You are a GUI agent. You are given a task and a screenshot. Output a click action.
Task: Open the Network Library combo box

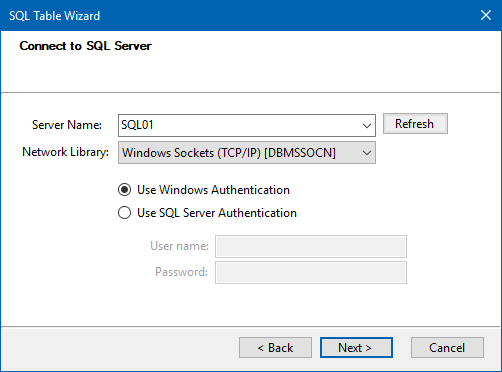click(247, 153)
